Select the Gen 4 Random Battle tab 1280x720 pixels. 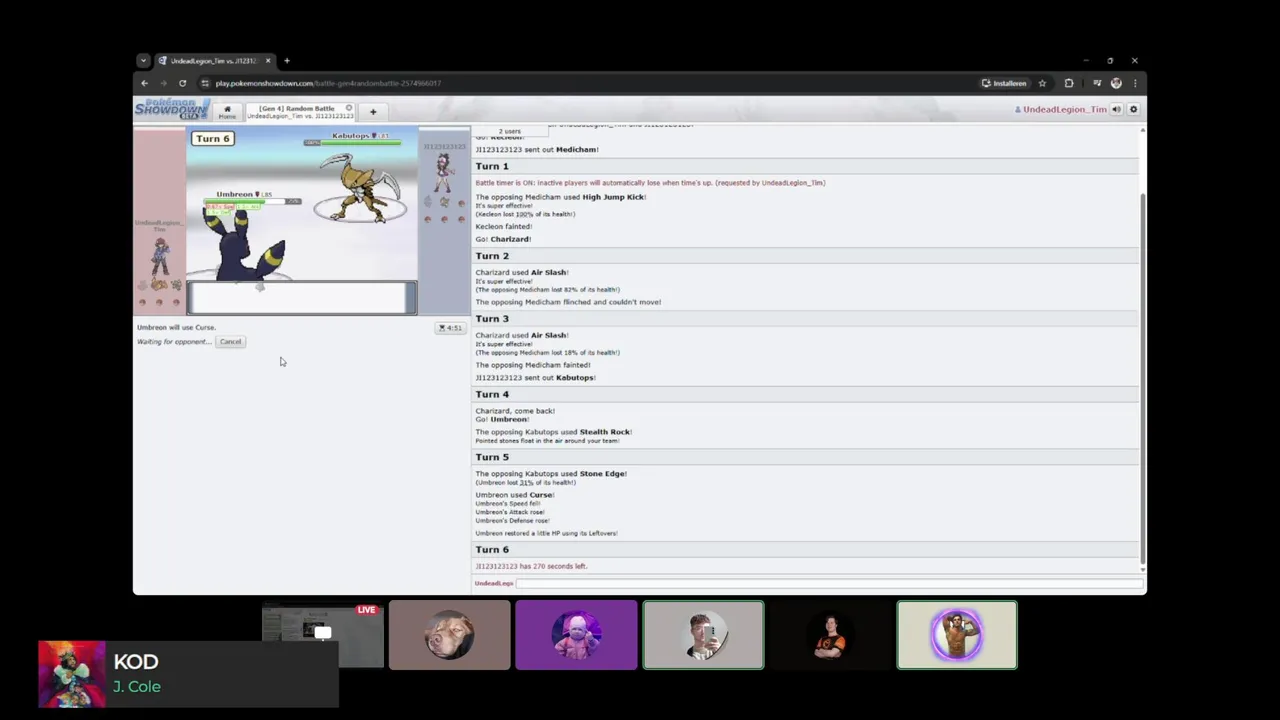pos(300,111)
